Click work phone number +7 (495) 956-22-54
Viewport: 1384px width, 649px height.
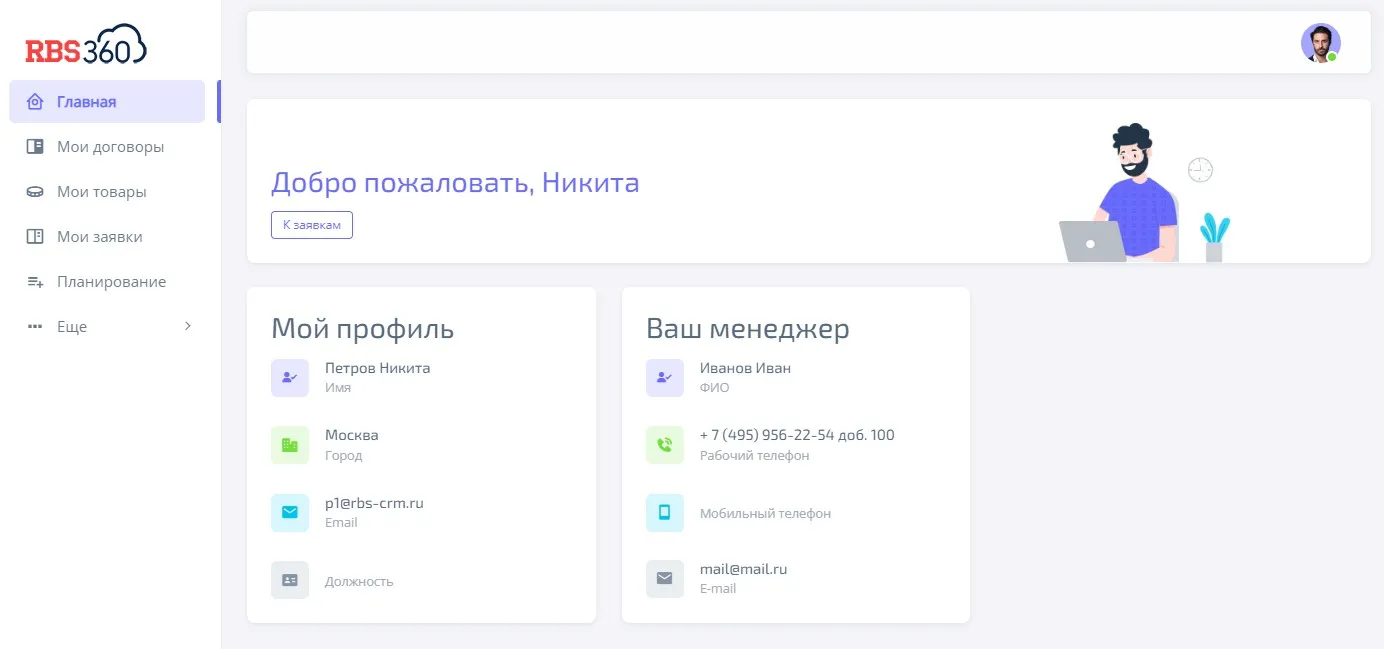pyautogui.click(x=797, y=435)
